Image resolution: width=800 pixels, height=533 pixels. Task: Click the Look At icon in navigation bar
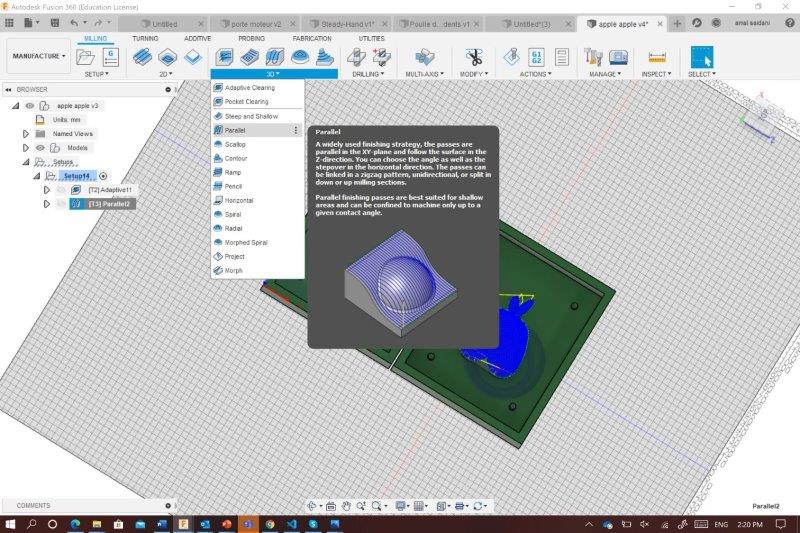331,506
